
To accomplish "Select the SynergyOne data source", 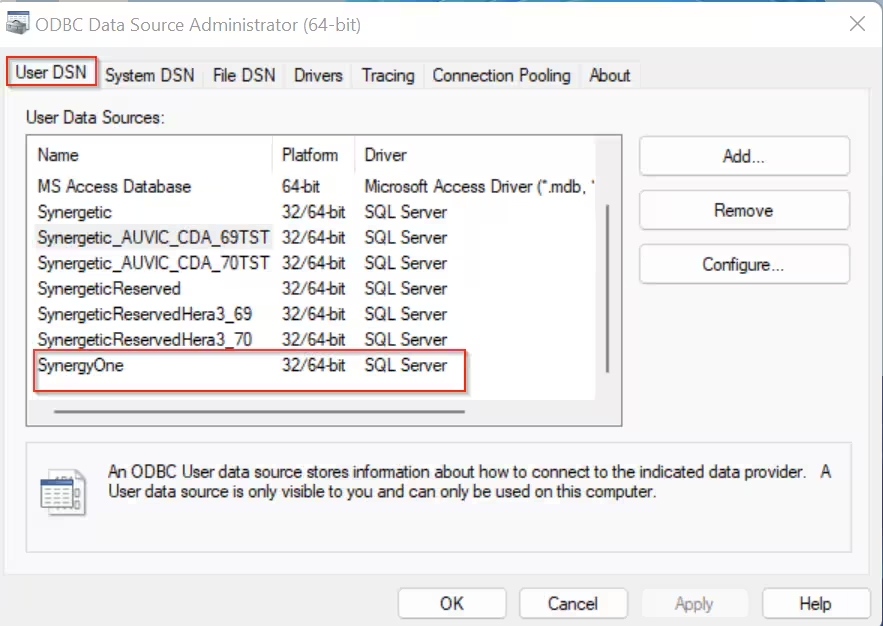I will point(315,365).
